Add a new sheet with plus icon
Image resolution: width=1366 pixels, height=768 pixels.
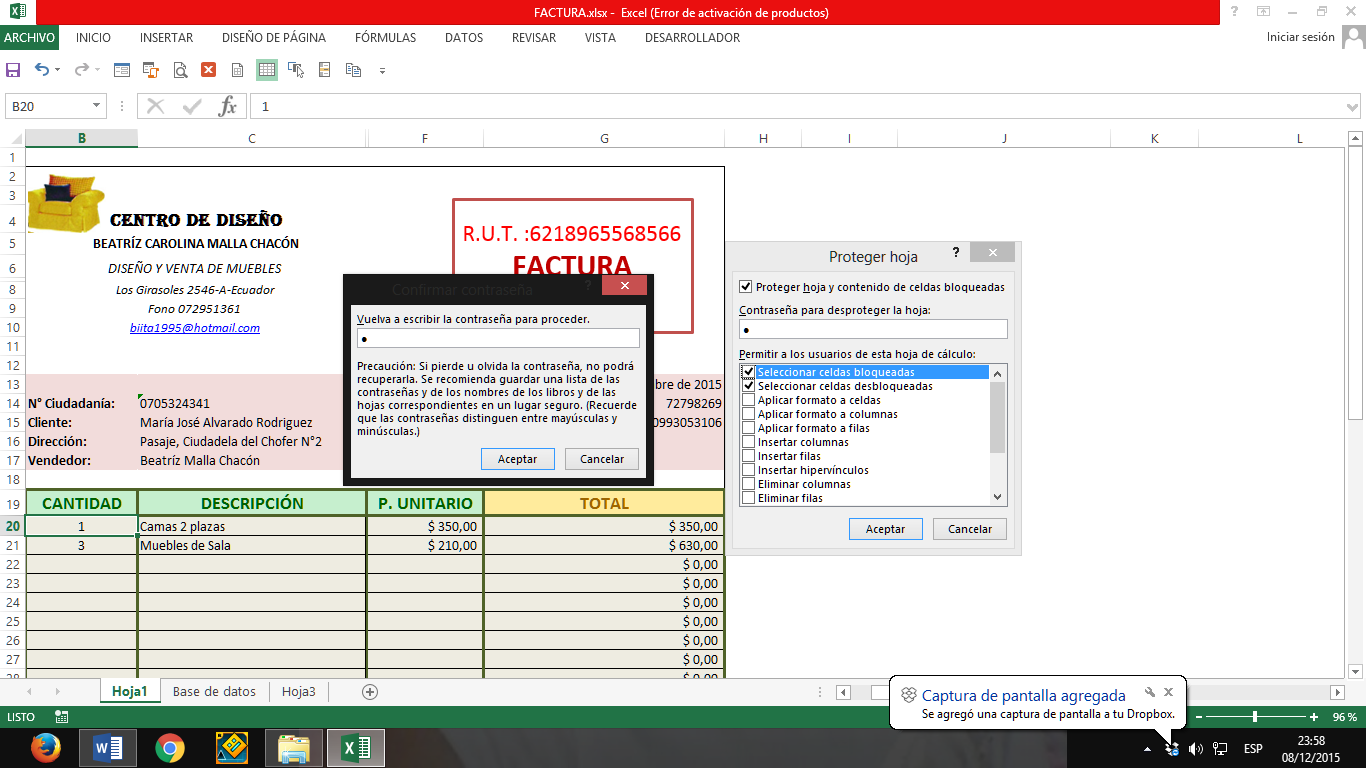click(370, 692)
